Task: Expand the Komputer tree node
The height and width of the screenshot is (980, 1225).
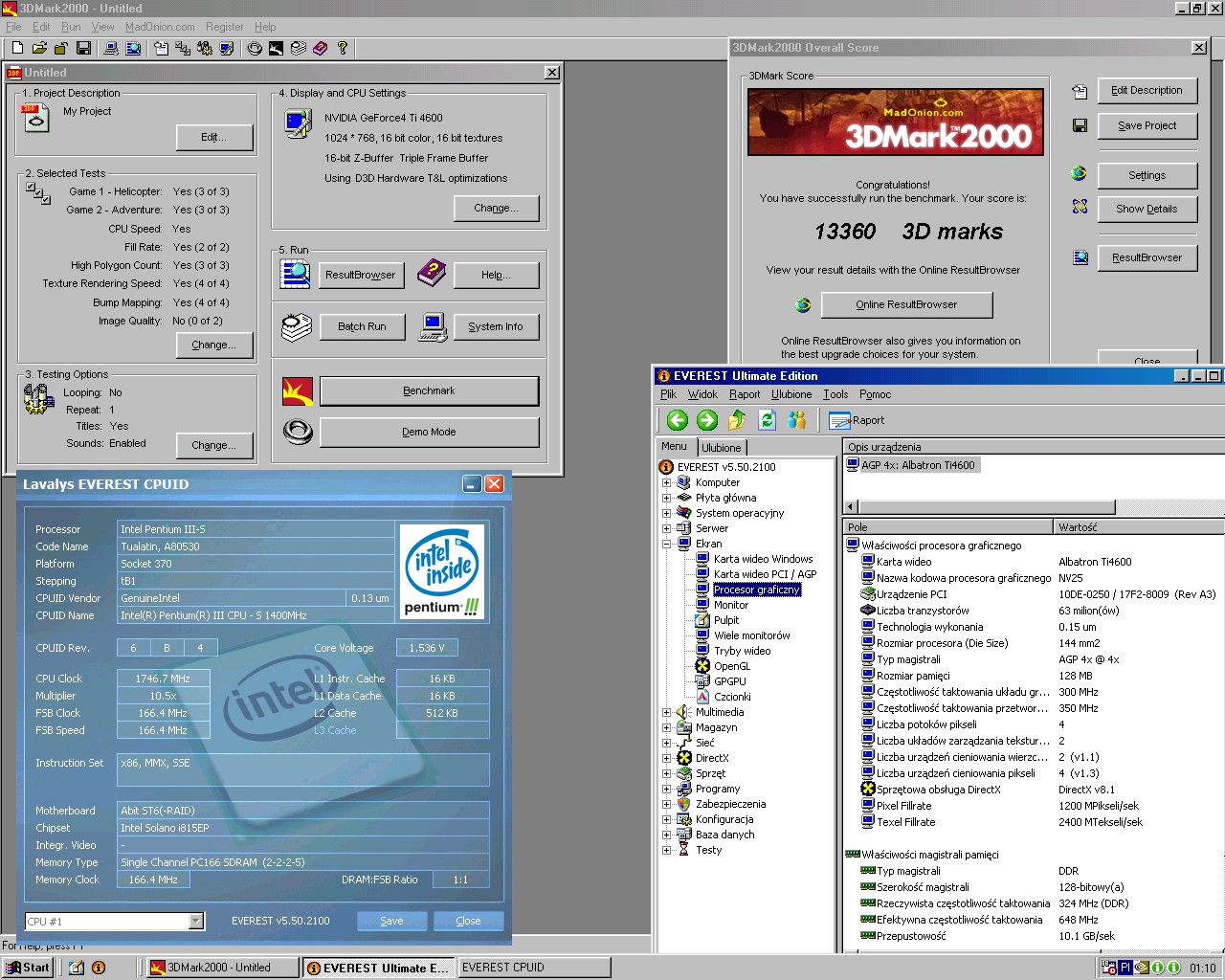Action: point(666,482)
